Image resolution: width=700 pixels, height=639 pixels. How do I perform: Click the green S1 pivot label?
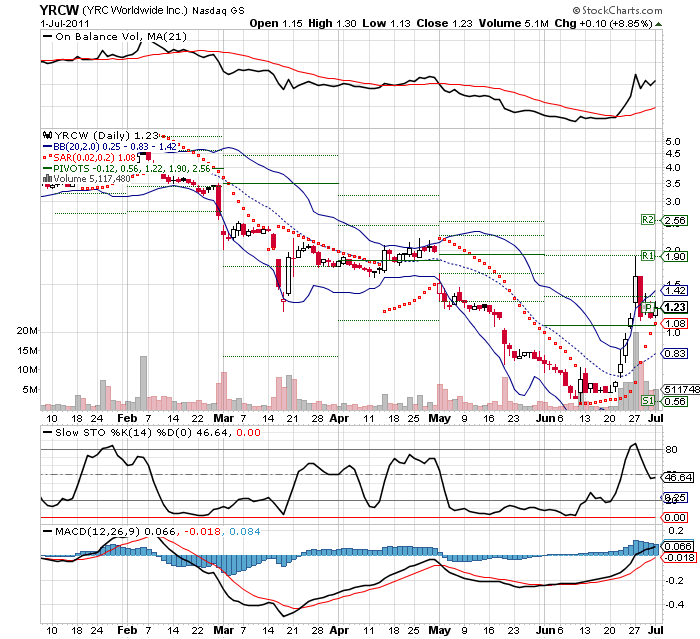click(647, 401)
